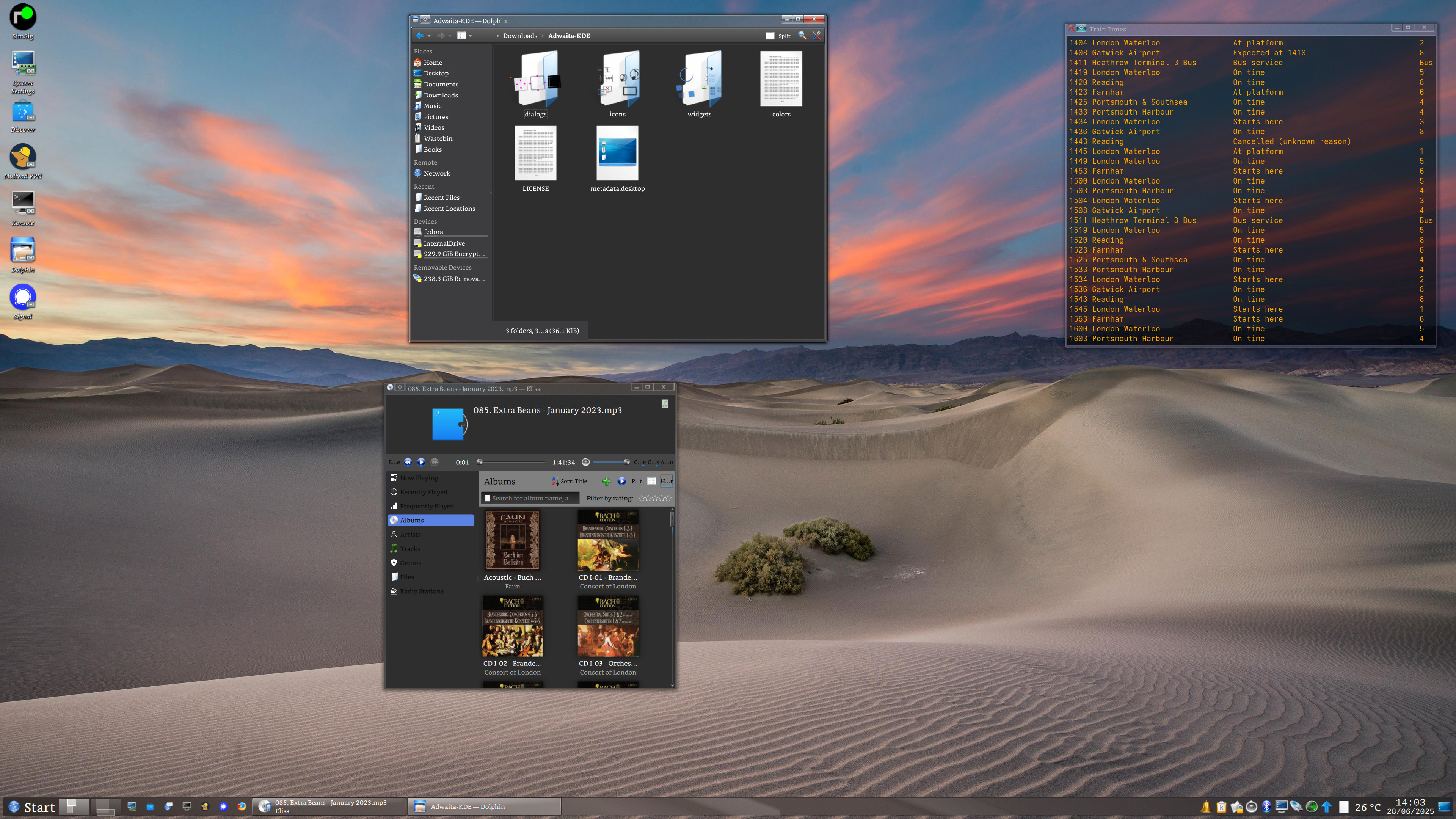1456x819 pixels.
Task: Select Now Playing in Elisa sidebar
Action: tap(431, 478)
